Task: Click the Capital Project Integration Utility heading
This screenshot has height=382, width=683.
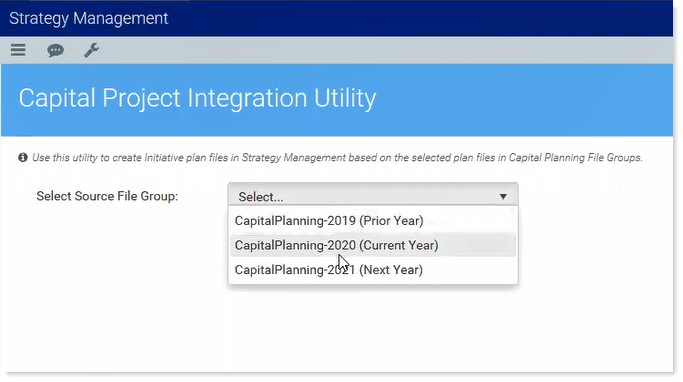Action: tap(197, 98)
